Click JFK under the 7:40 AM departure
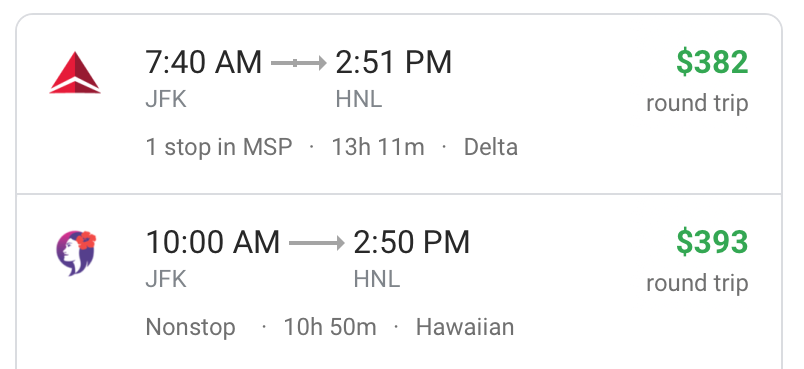This screenshot has width=804, height=369. pos(166,99)
